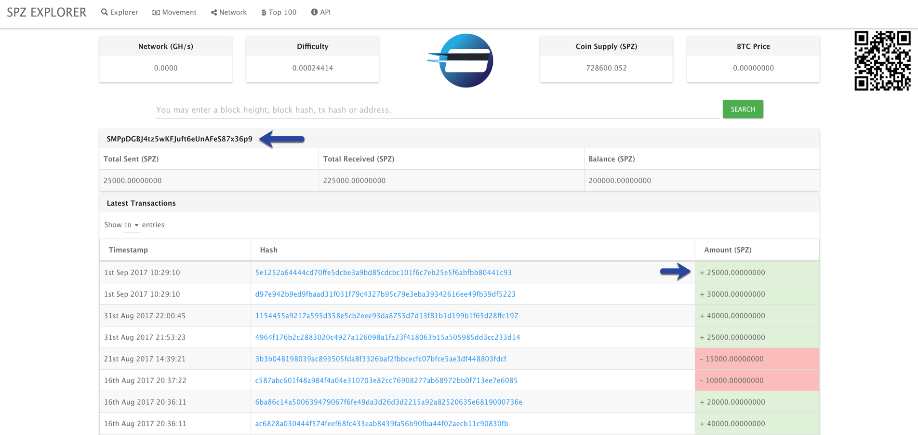Click the bitcoin icon beside Top 100
The width and height of the screenshot is (918, 435).
coord(262,13)
